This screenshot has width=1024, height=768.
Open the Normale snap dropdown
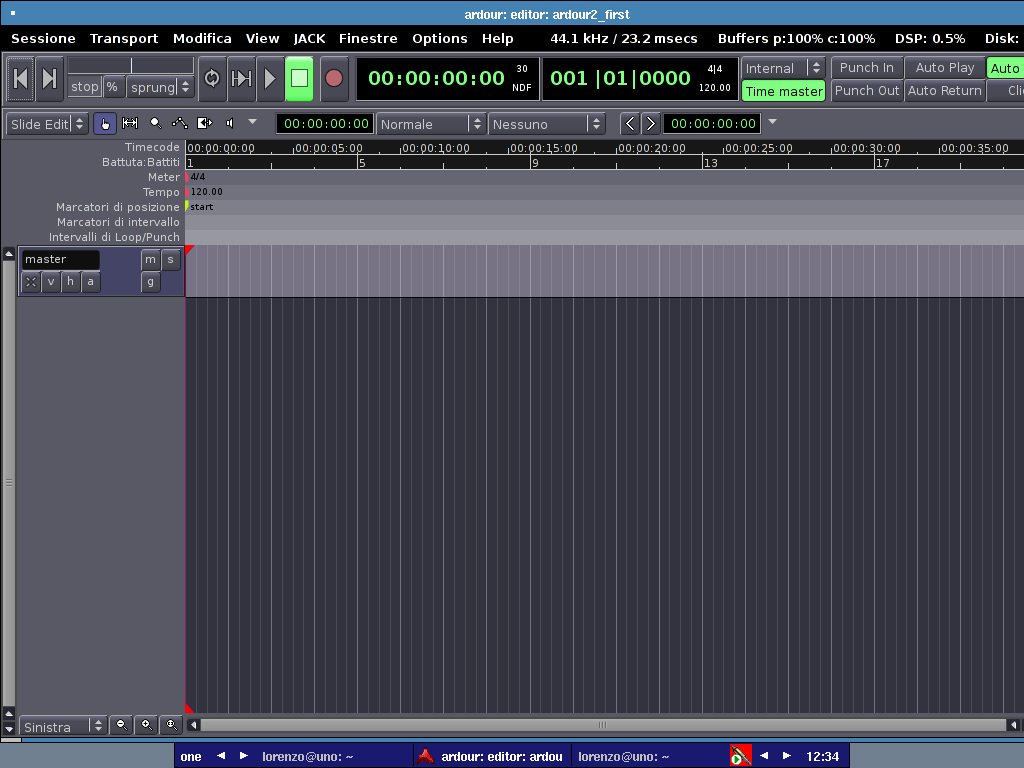point(431,124)
